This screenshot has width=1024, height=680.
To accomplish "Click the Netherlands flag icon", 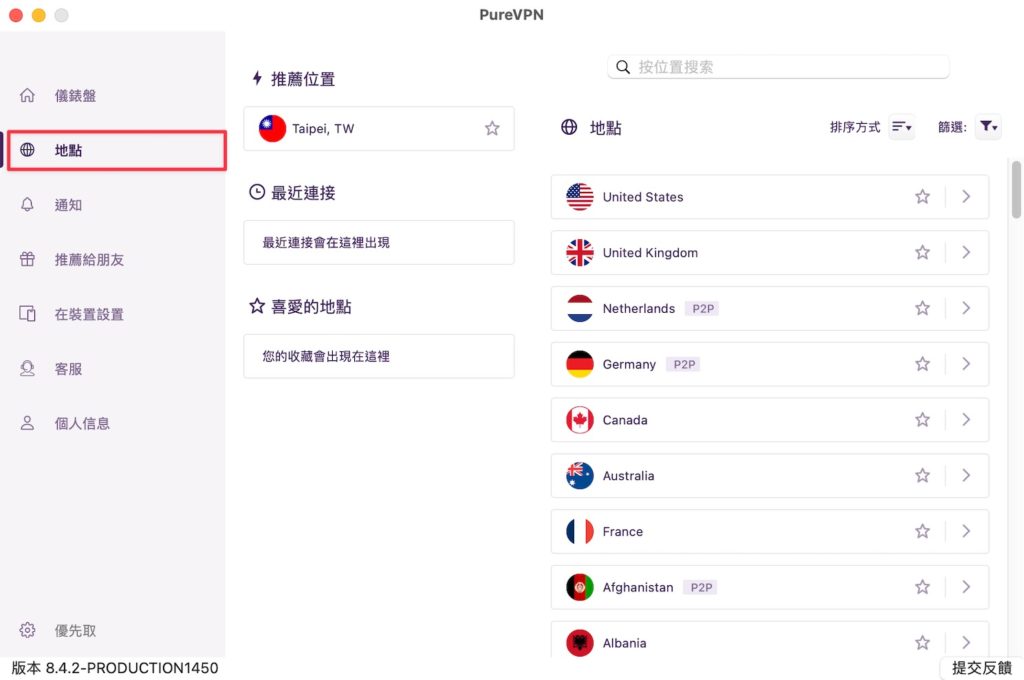I will coord(580,308).
